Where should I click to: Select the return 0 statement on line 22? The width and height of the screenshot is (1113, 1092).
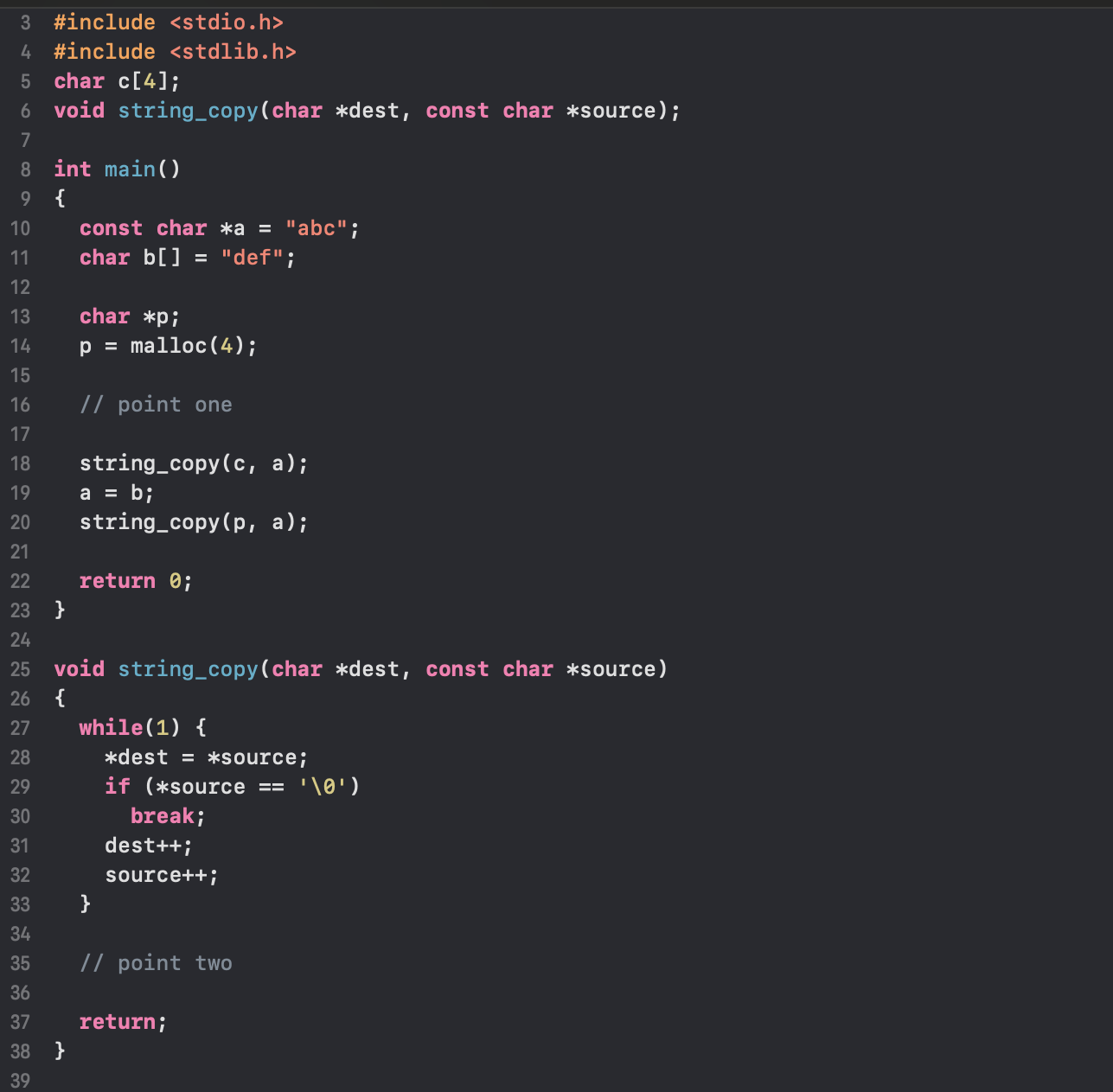pyautogui.click(x=130, y=580)
